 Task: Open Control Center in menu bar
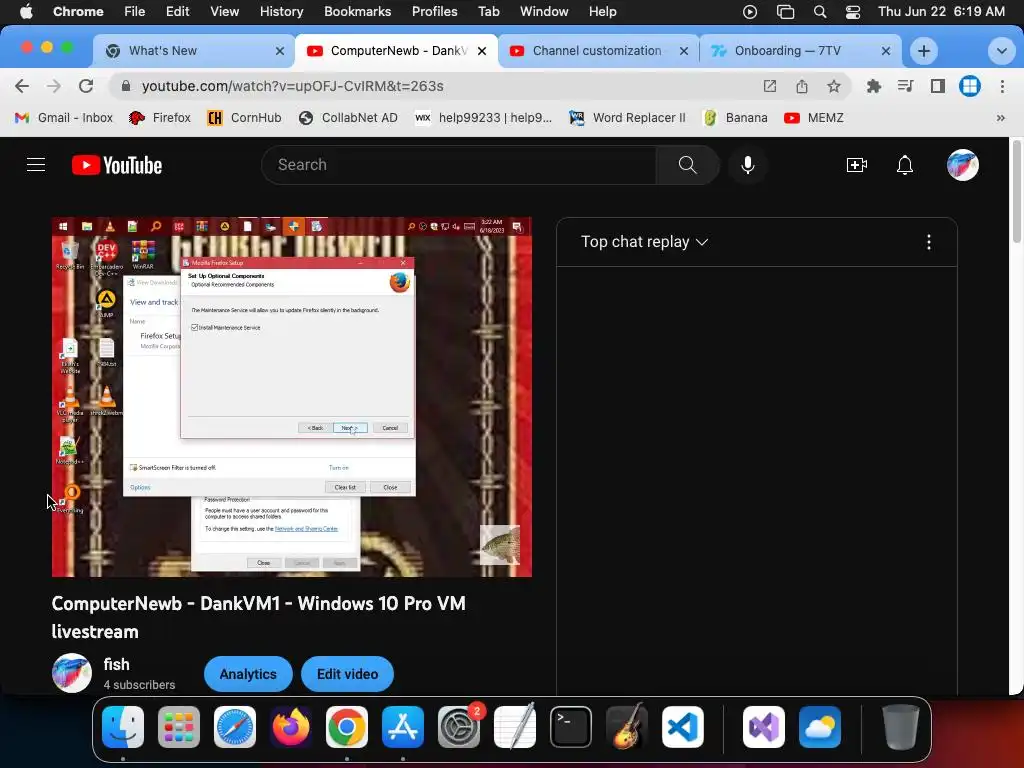[x=852, y=12]
